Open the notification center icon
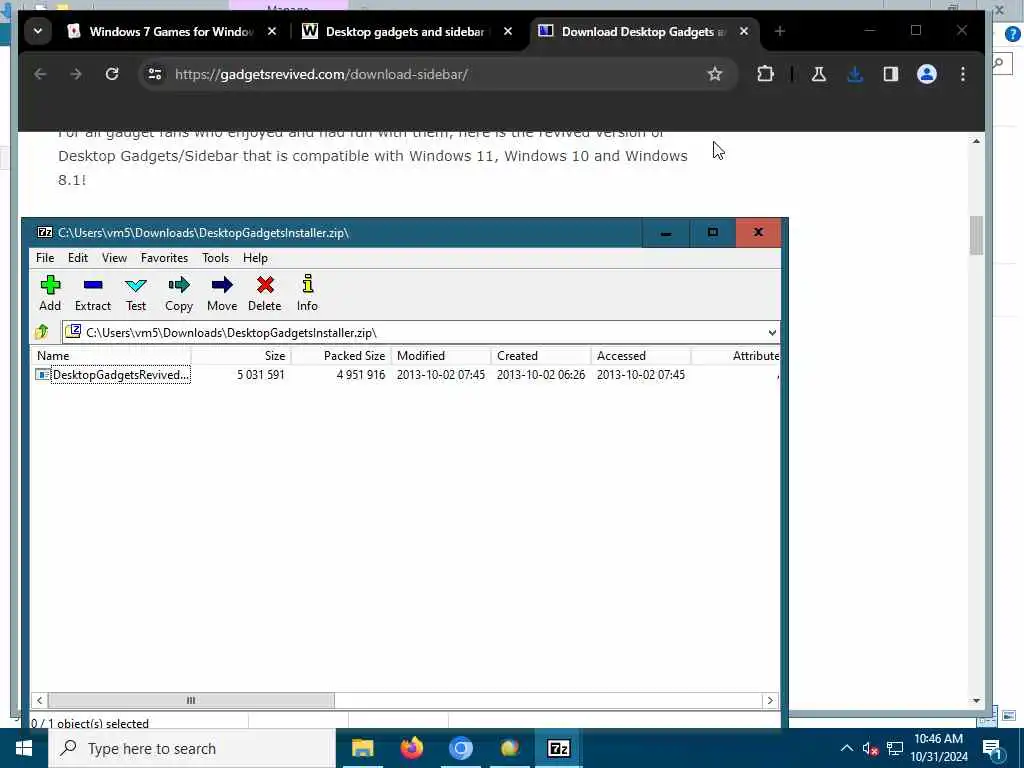1024x768 pixels. click(x=992, y=748)
